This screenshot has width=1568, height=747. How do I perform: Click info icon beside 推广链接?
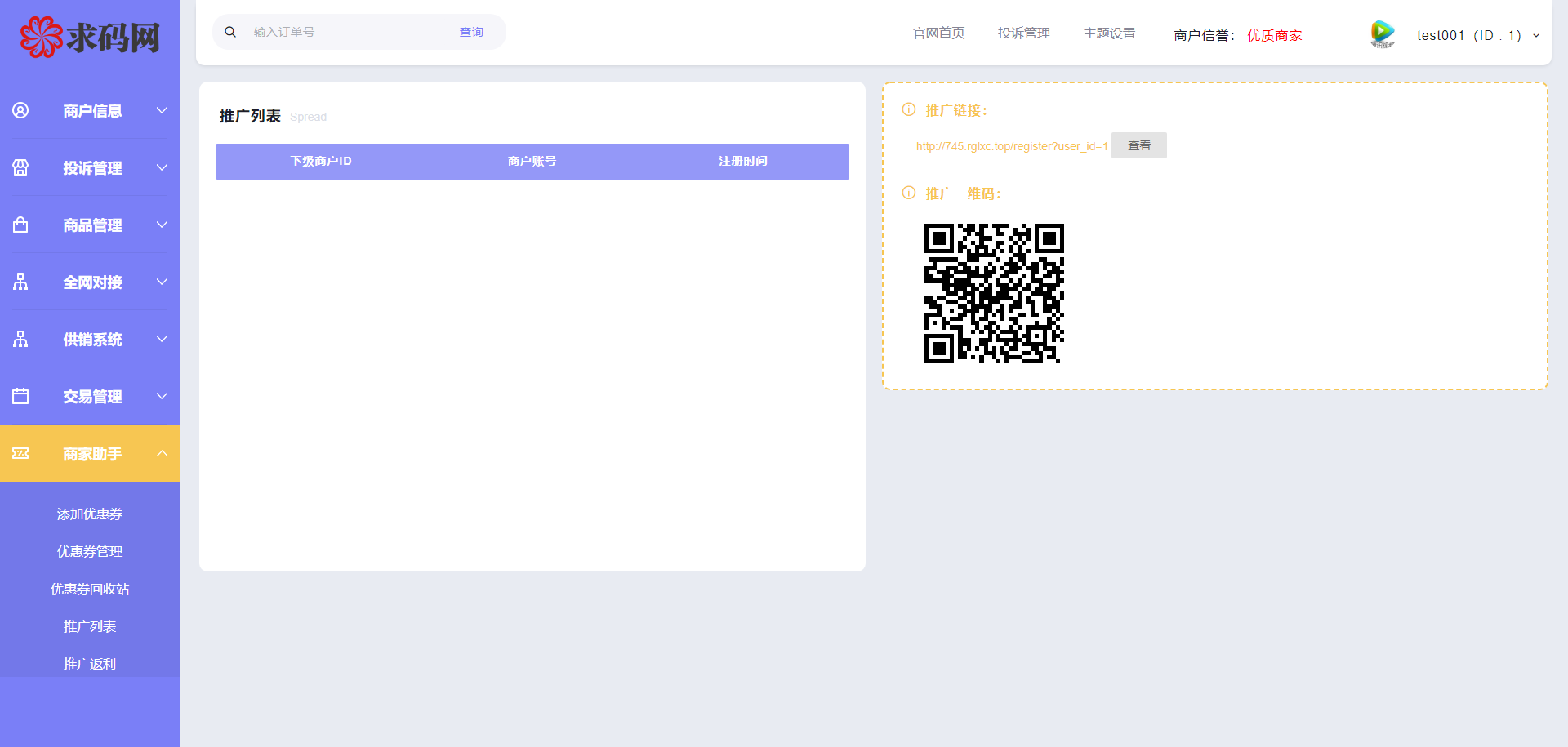pyautogui.click(x=909, y=109)
